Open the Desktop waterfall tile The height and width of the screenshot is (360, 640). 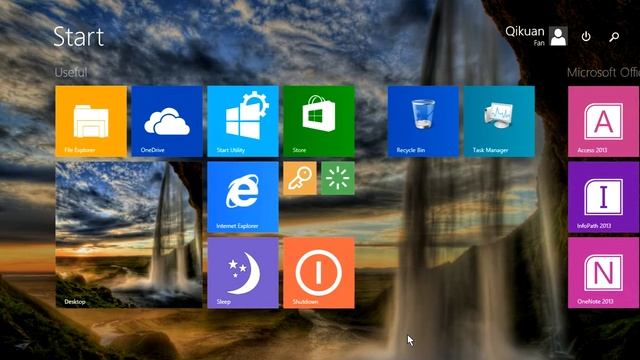(129, 235)
